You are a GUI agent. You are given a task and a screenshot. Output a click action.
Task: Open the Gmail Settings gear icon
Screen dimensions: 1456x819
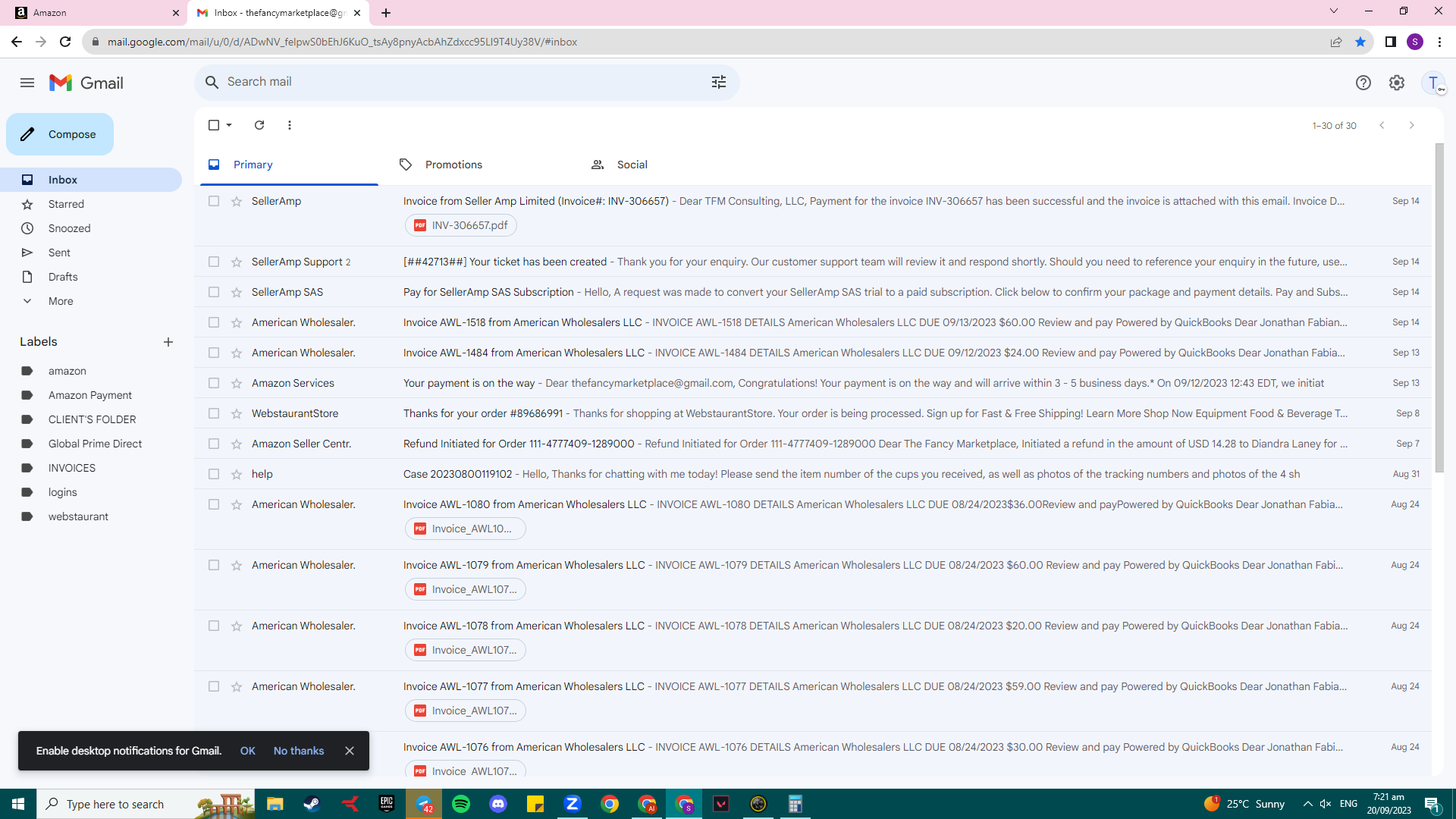pos(1397,83)
